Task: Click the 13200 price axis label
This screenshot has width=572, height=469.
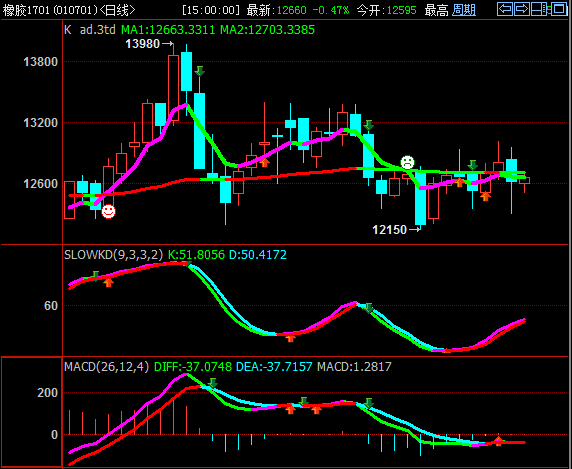Action: [40, 123]
